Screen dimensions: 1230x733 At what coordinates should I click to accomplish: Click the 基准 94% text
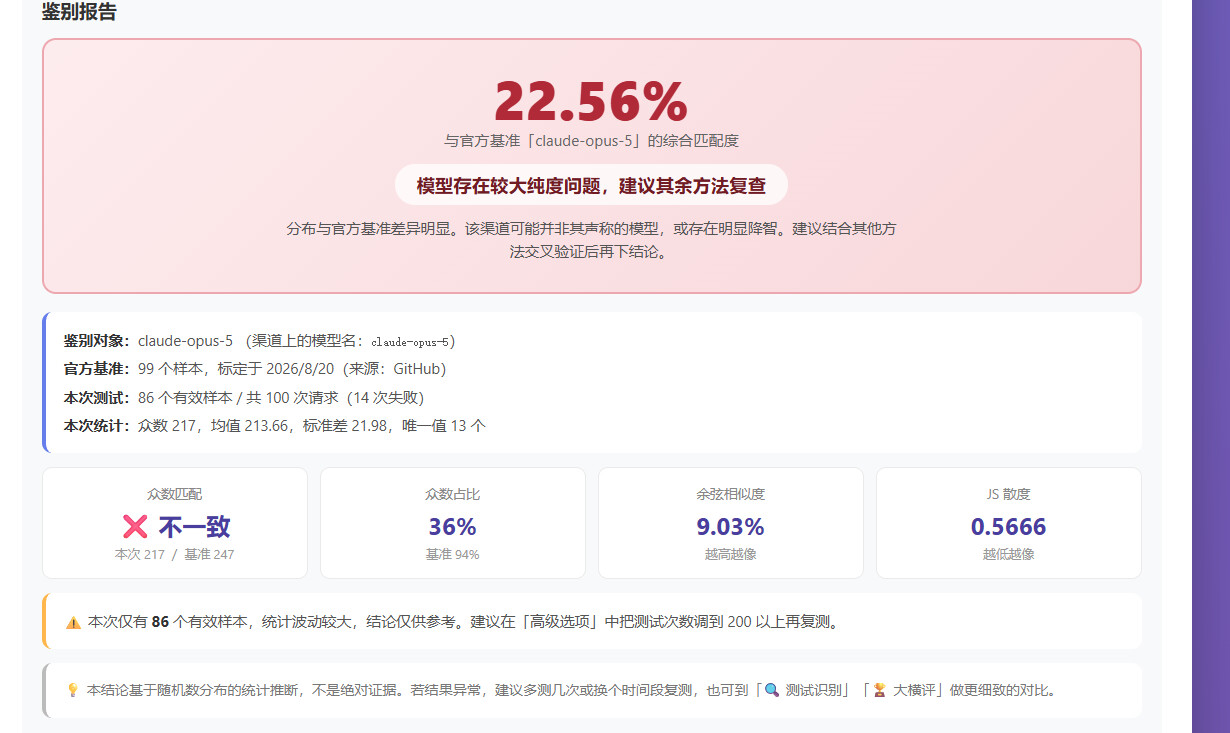(x=452, y=554)
